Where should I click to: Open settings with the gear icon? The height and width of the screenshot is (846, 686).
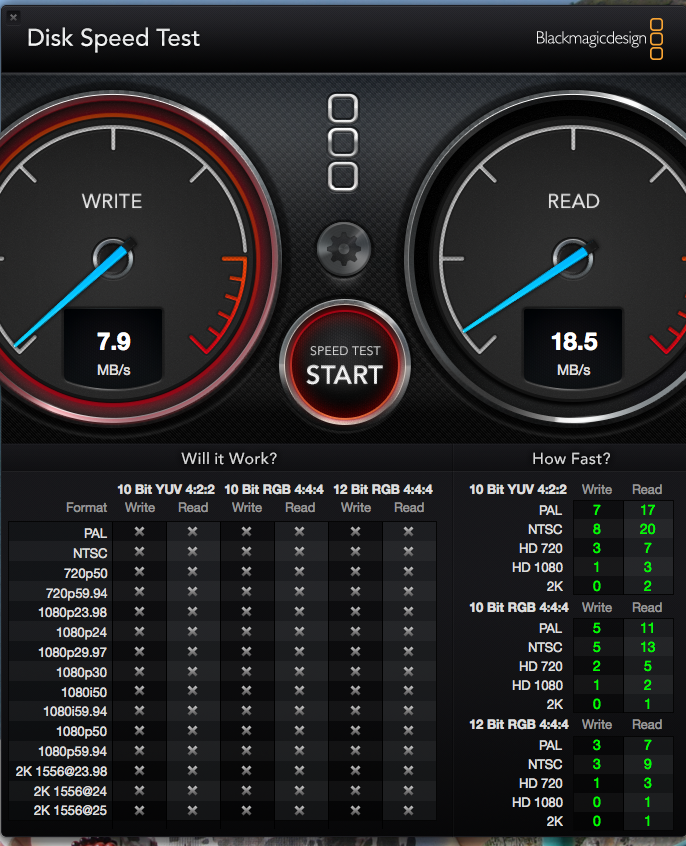[343, 245]
